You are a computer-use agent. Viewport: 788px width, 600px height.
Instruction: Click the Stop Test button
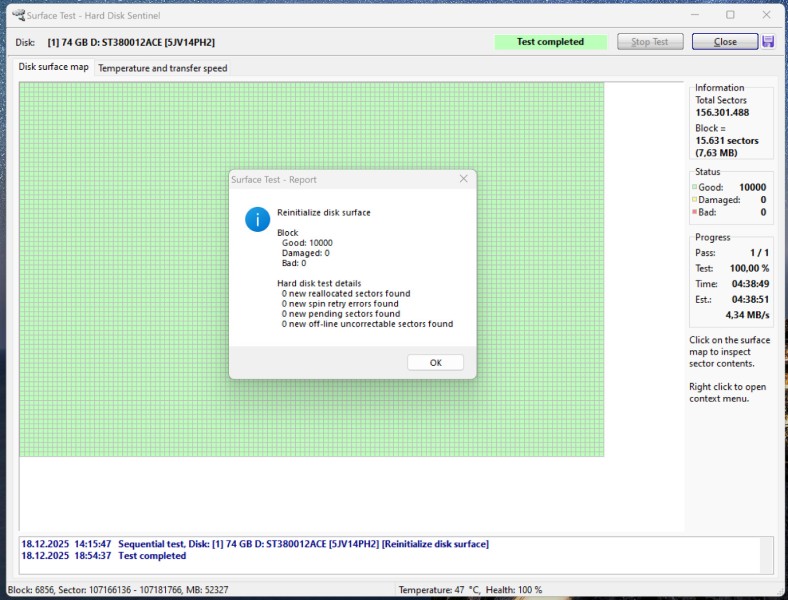click(x=650, y=42)
